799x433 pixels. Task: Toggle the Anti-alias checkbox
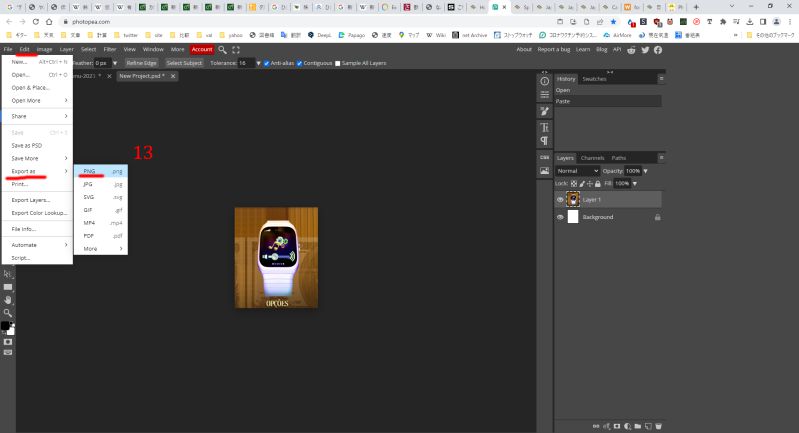tap(267, 63)
